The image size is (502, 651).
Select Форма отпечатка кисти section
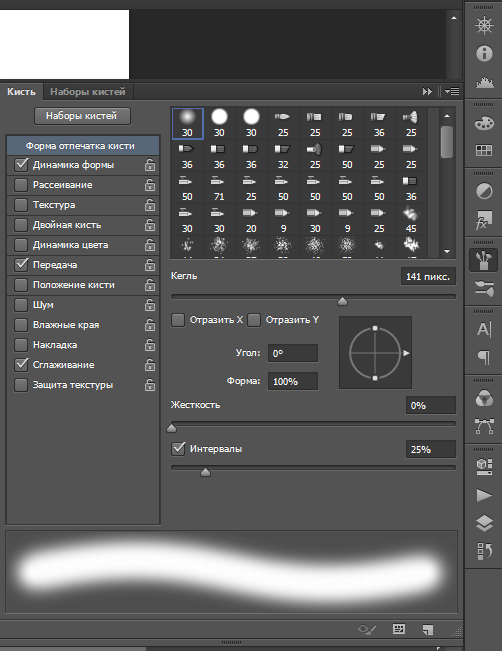coord(83,146)
